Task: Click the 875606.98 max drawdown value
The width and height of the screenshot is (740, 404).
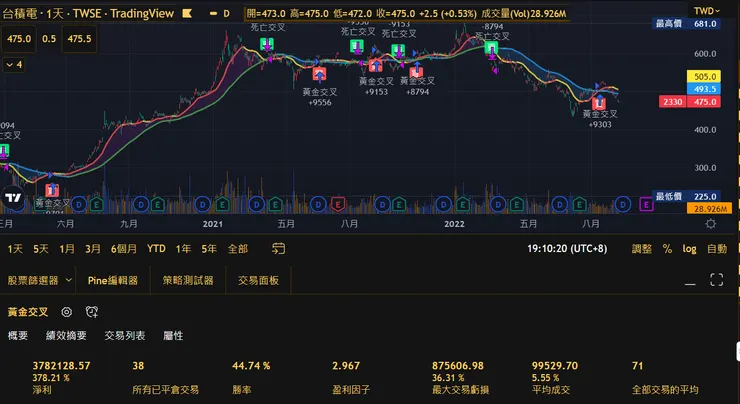Action: 458,366
